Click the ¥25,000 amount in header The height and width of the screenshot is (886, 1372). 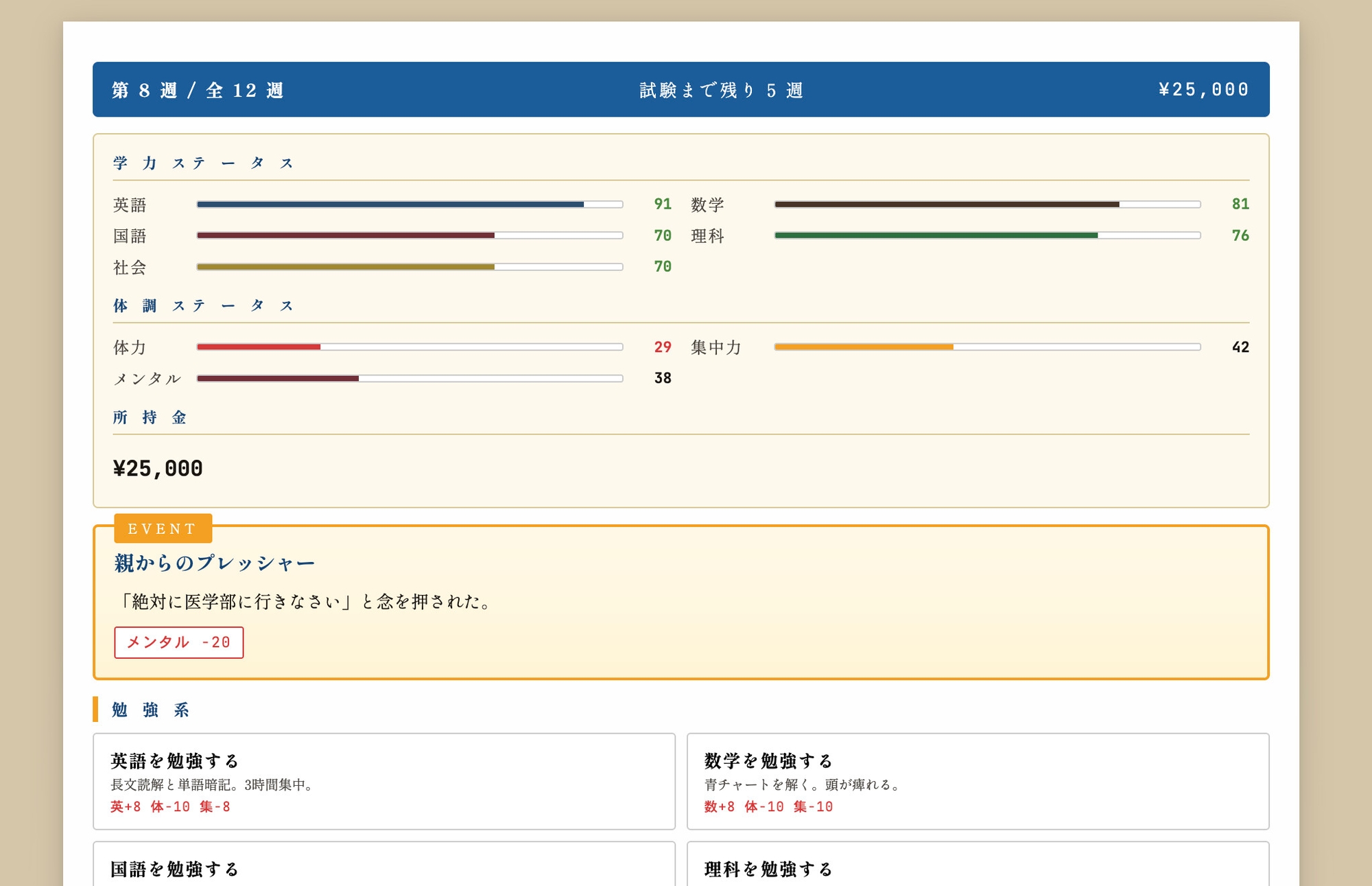coord(1203,90)
